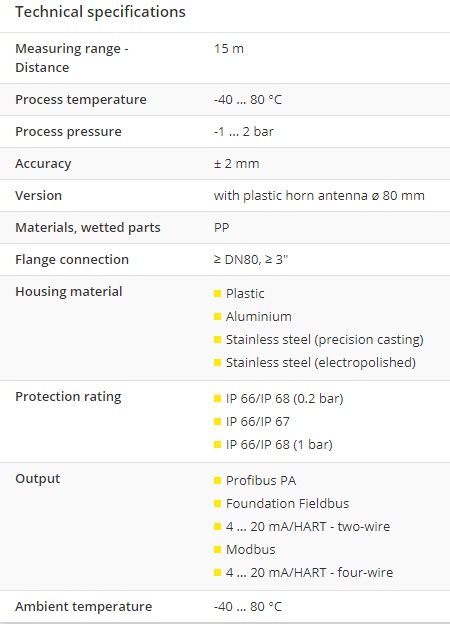Click the bullet next to Foundation Fieldbus
The image size is (450, 624).
217,504
